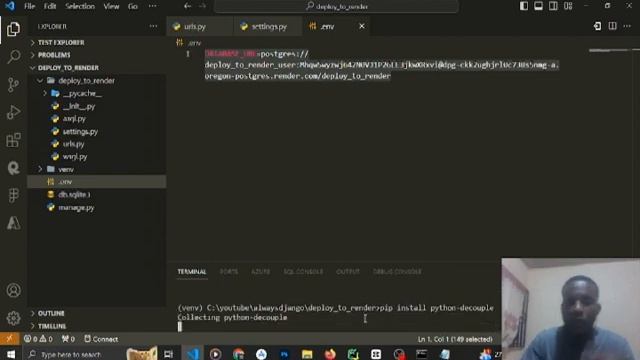Expand the Outline section
This screenshot has height=360, width=640.
[x=97, y=313]
